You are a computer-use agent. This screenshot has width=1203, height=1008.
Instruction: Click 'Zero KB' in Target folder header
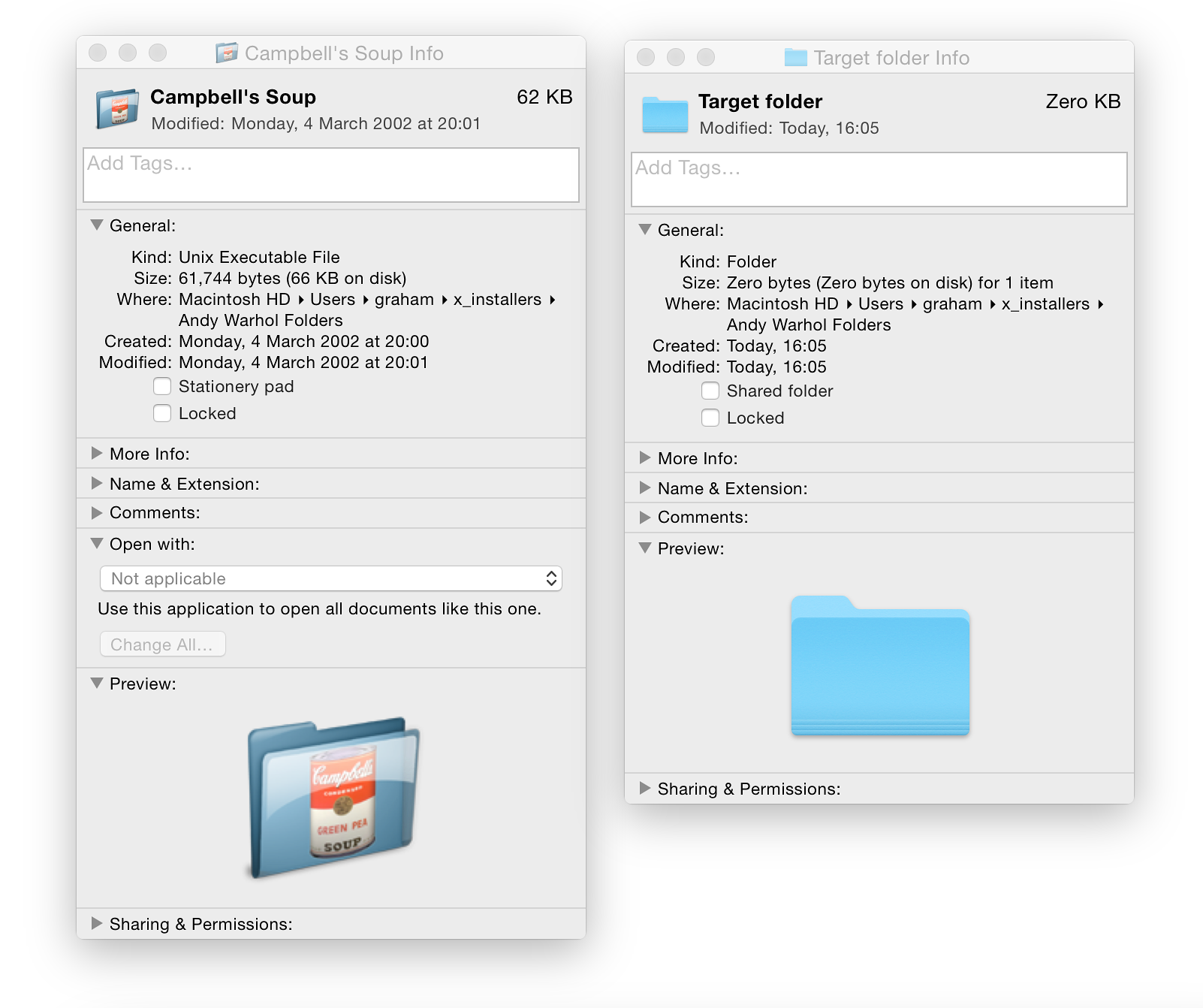1083,101
